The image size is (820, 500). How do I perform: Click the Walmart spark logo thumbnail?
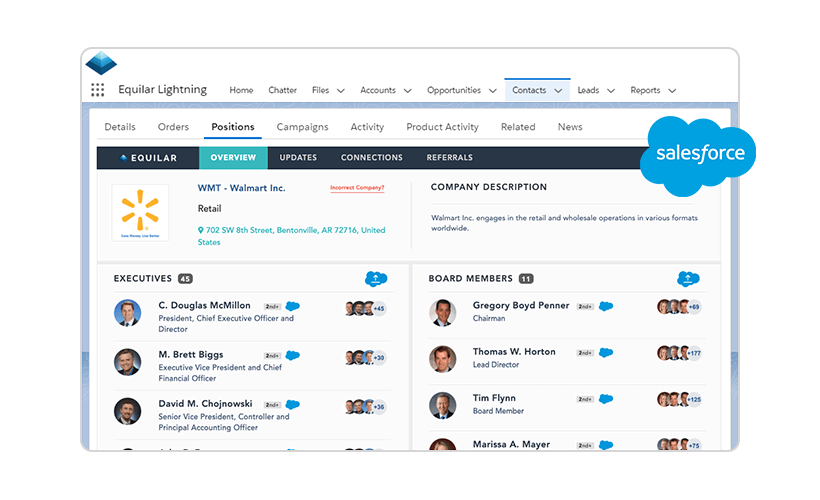pos(140,212)
